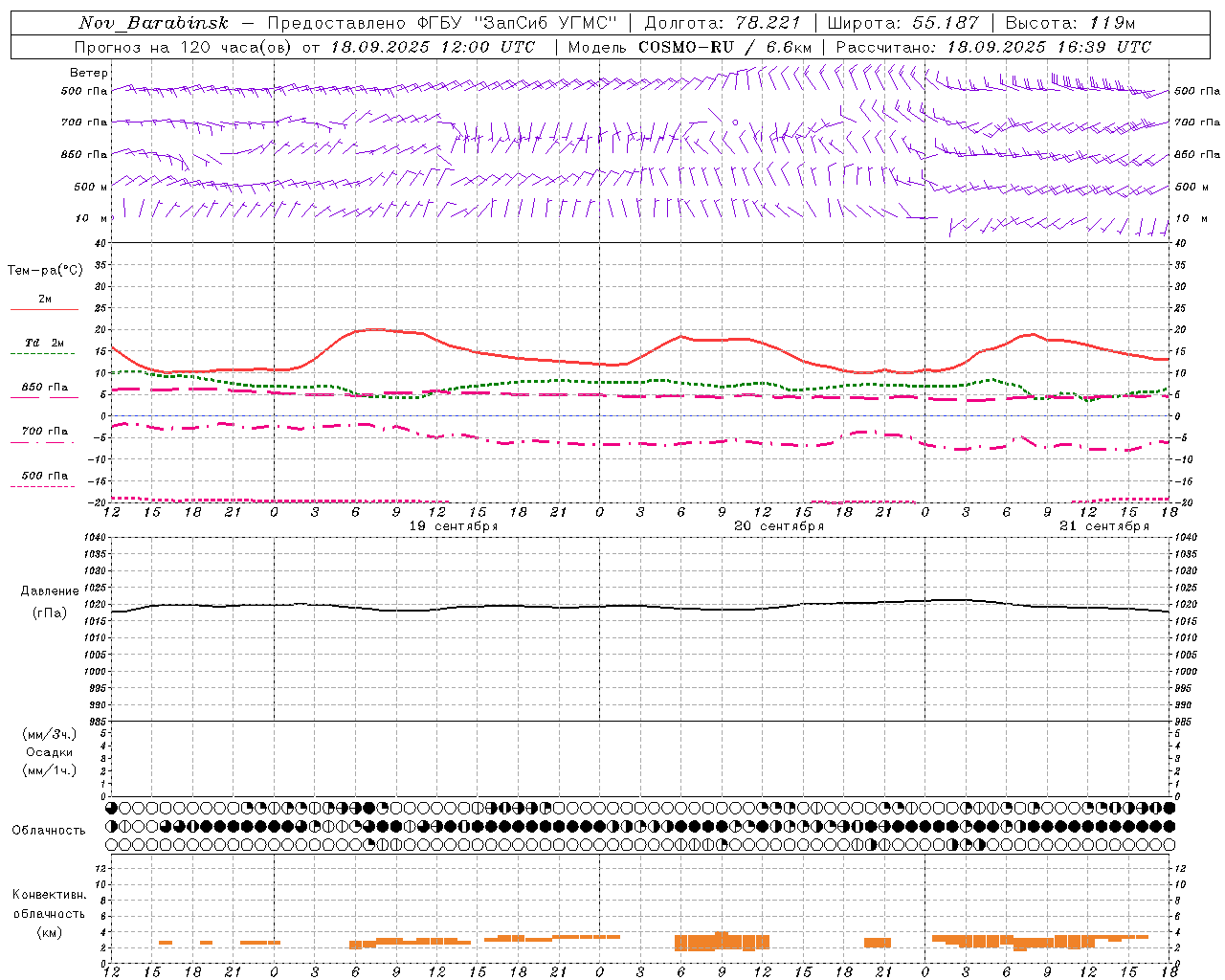Click the Тем-ра(°C) panel label
The height and width of the screenshot is (980, 1225).
pos(45,271)
